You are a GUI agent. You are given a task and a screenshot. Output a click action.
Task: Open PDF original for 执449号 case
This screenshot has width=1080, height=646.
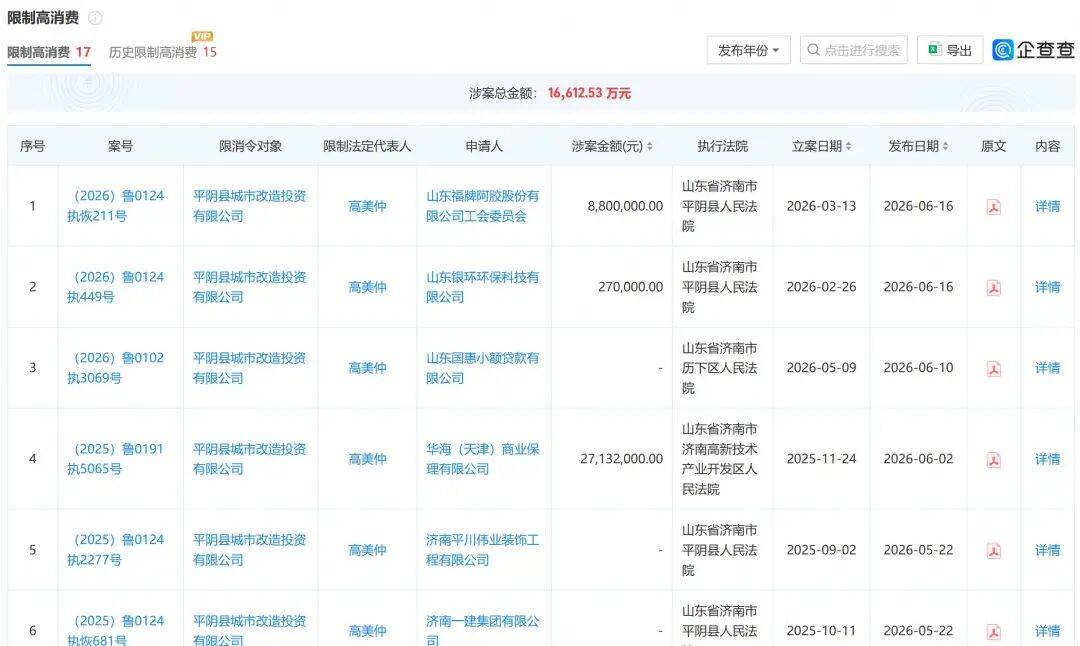tap(993, 288)
